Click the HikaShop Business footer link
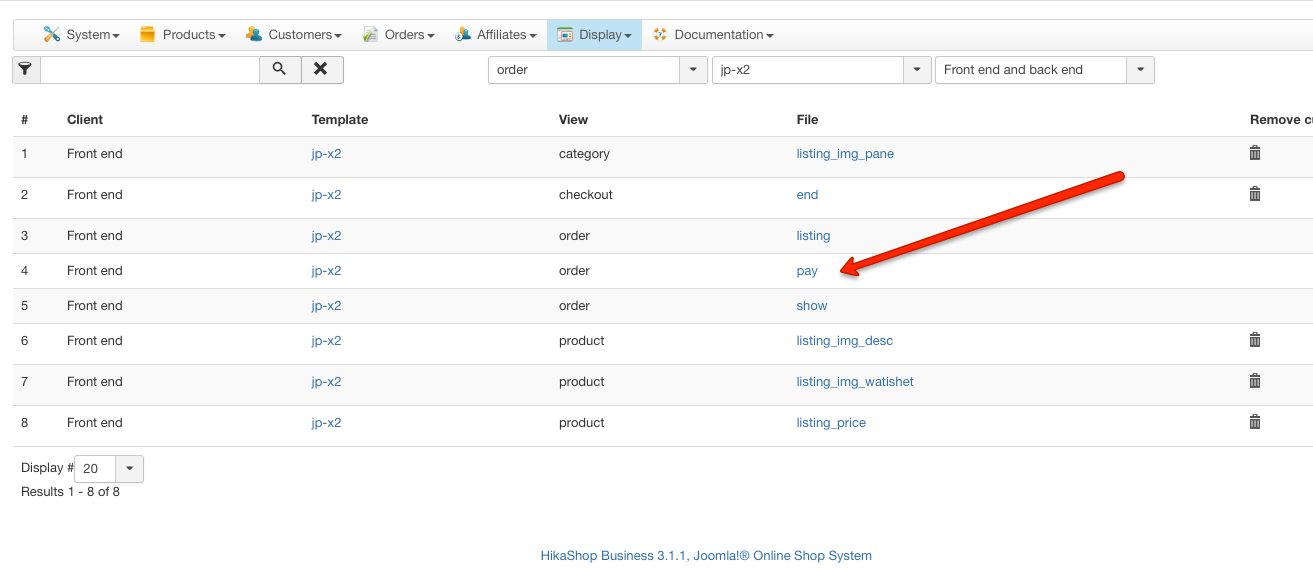1313x584 pixels. point(705,556)
